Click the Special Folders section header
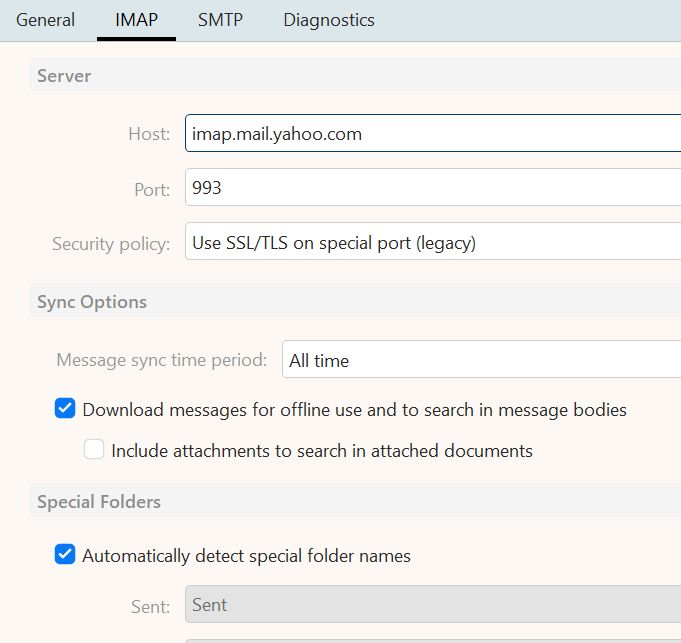681x643 pixels. (99, 502)
